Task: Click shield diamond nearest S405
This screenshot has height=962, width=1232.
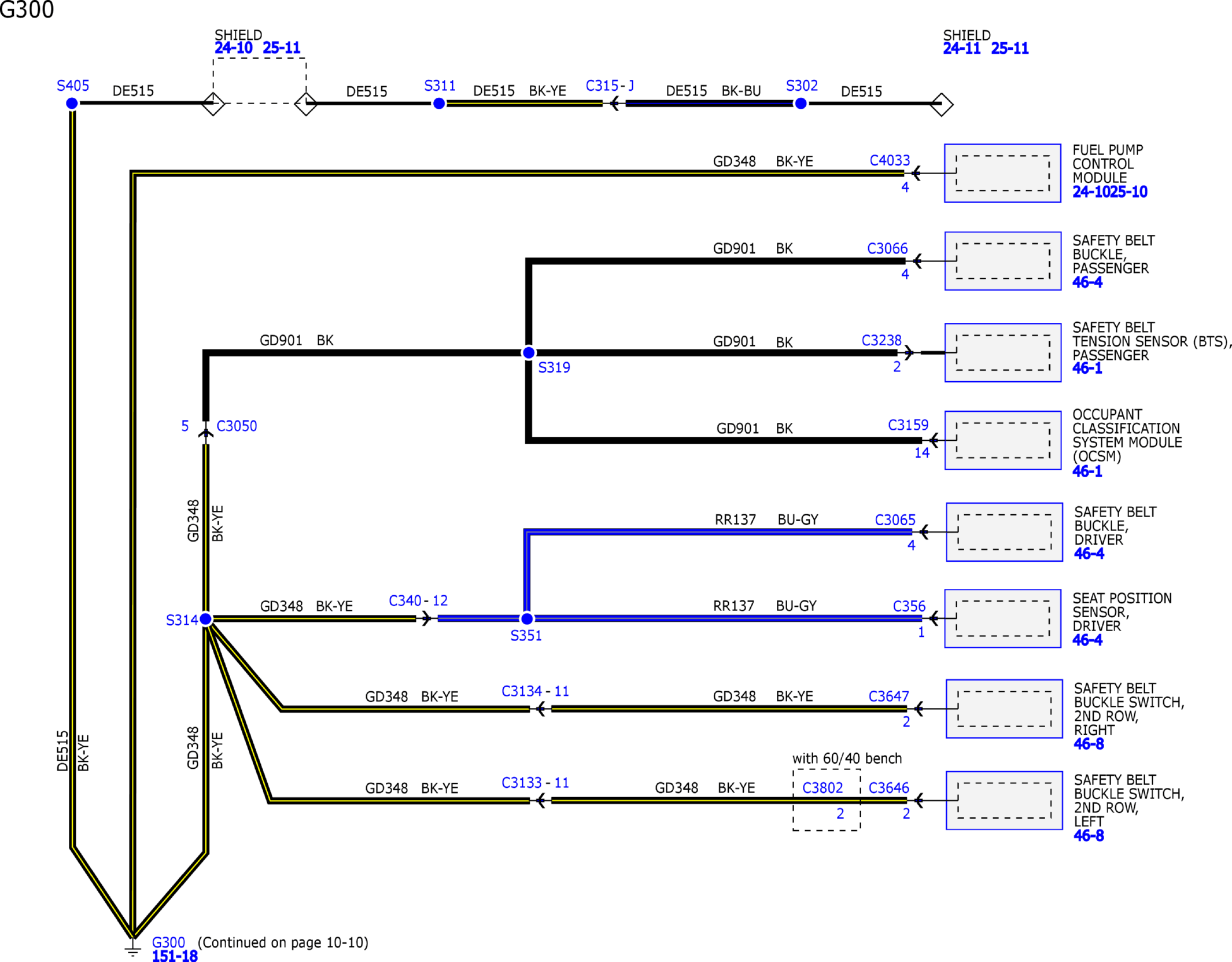Action: (213, 104)
